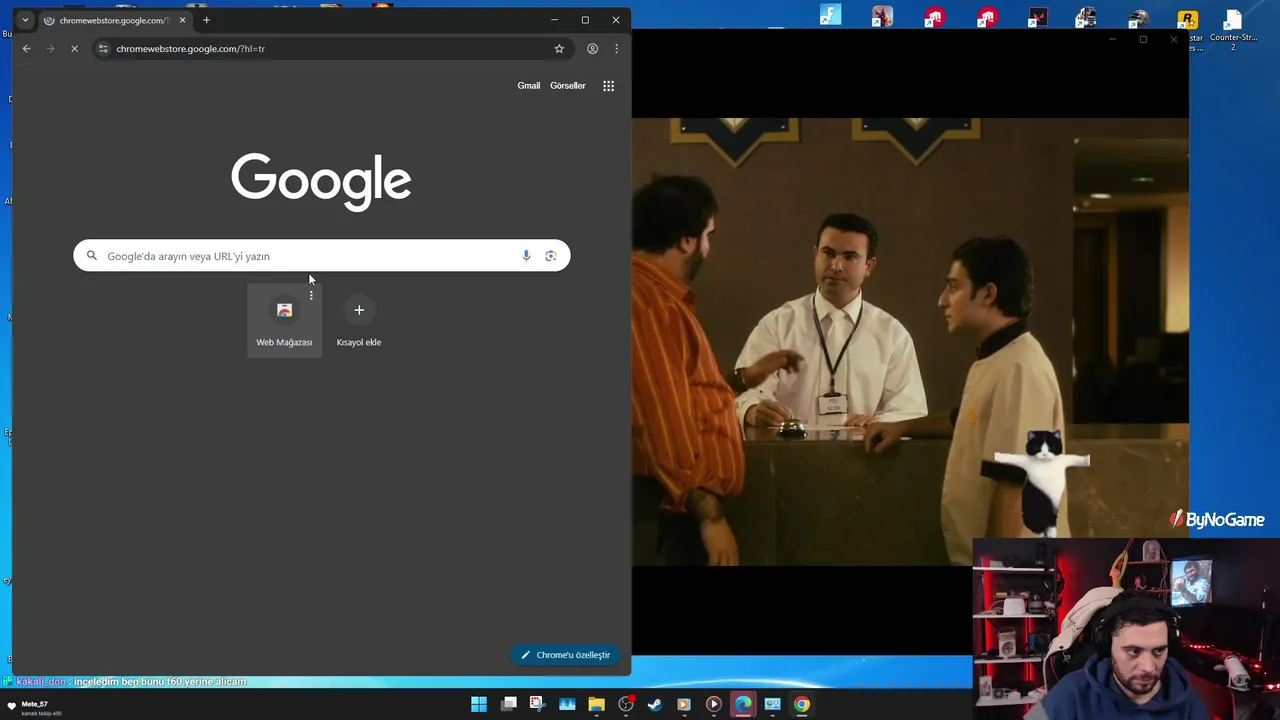
Task: Open the truck simulator desktop shortcut
Action: coord(1086,17)
